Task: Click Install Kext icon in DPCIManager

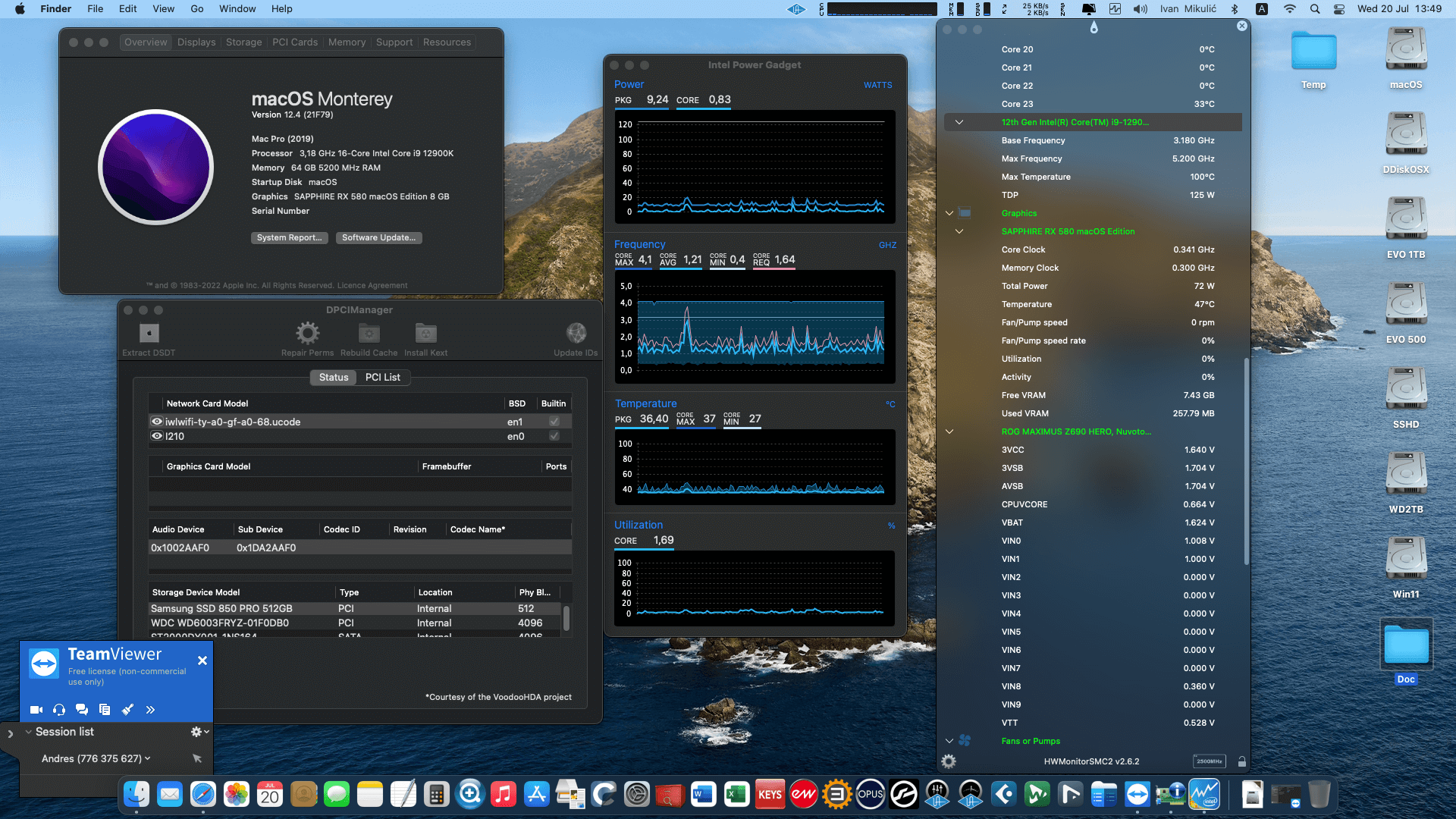Action: coord(425,333)
